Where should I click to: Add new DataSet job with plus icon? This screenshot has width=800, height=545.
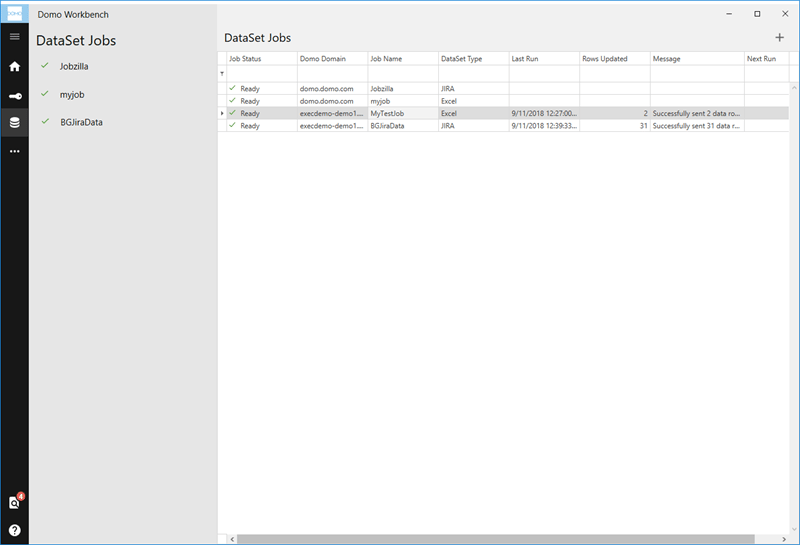tap(779, 37)
